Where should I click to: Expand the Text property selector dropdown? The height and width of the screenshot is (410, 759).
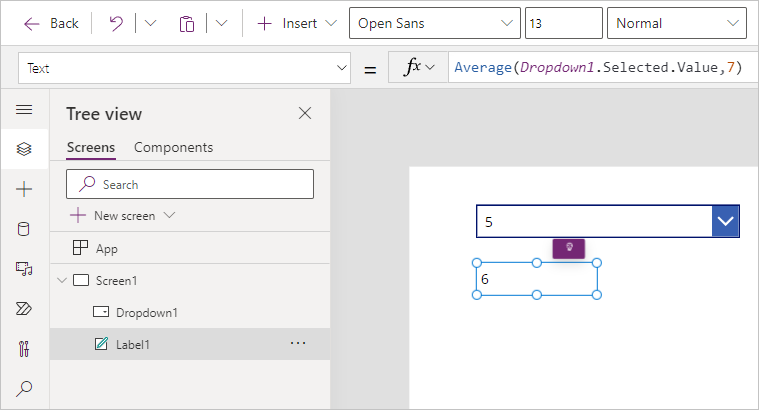coord(184,68)
